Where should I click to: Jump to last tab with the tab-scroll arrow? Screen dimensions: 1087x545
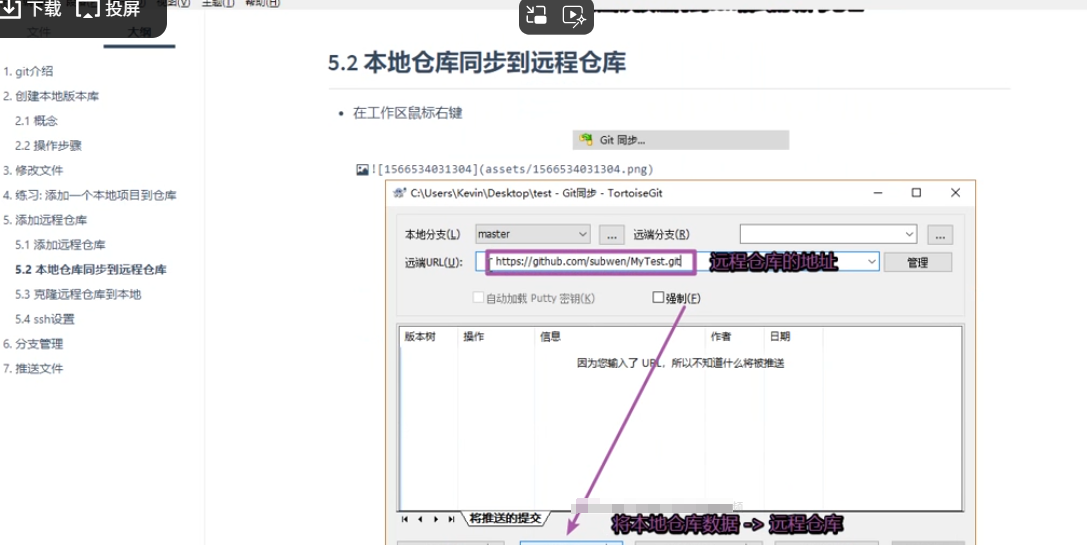tap(451, 519)
